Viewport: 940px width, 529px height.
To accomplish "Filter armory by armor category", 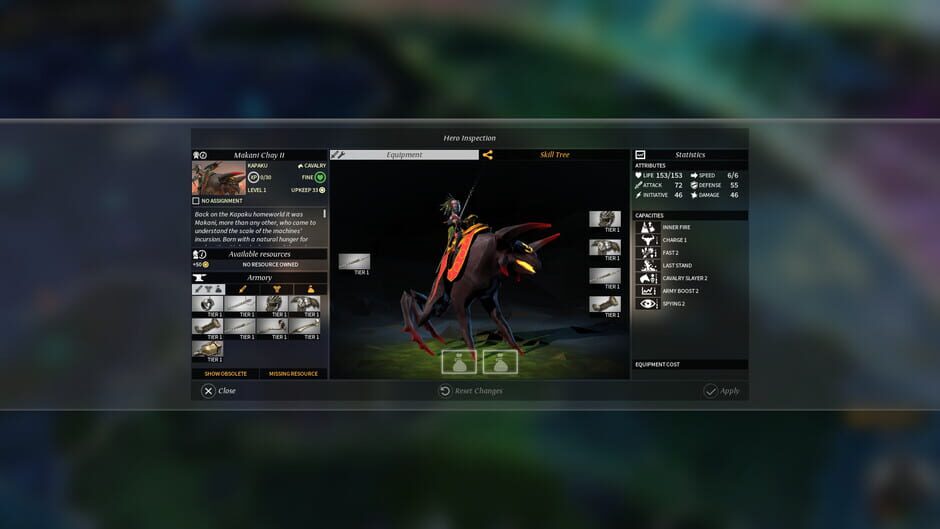I will 276,289.
